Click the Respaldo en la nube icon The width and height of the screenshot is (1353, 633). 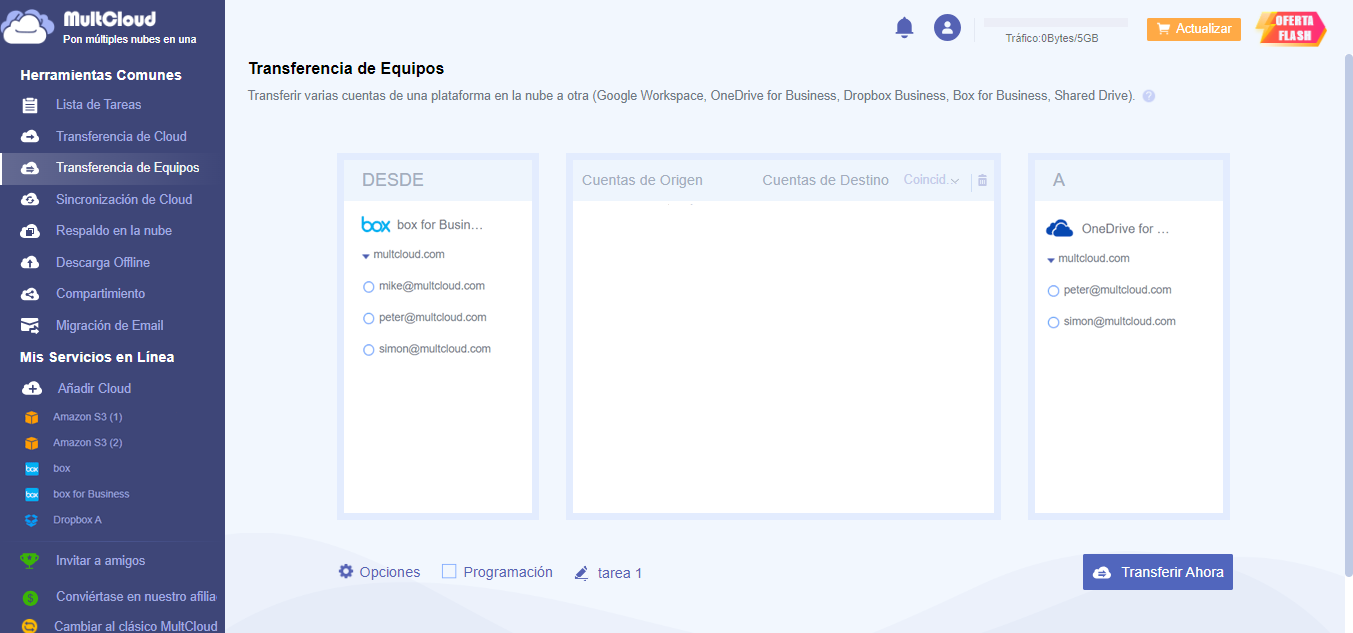[x=30, y=231]
